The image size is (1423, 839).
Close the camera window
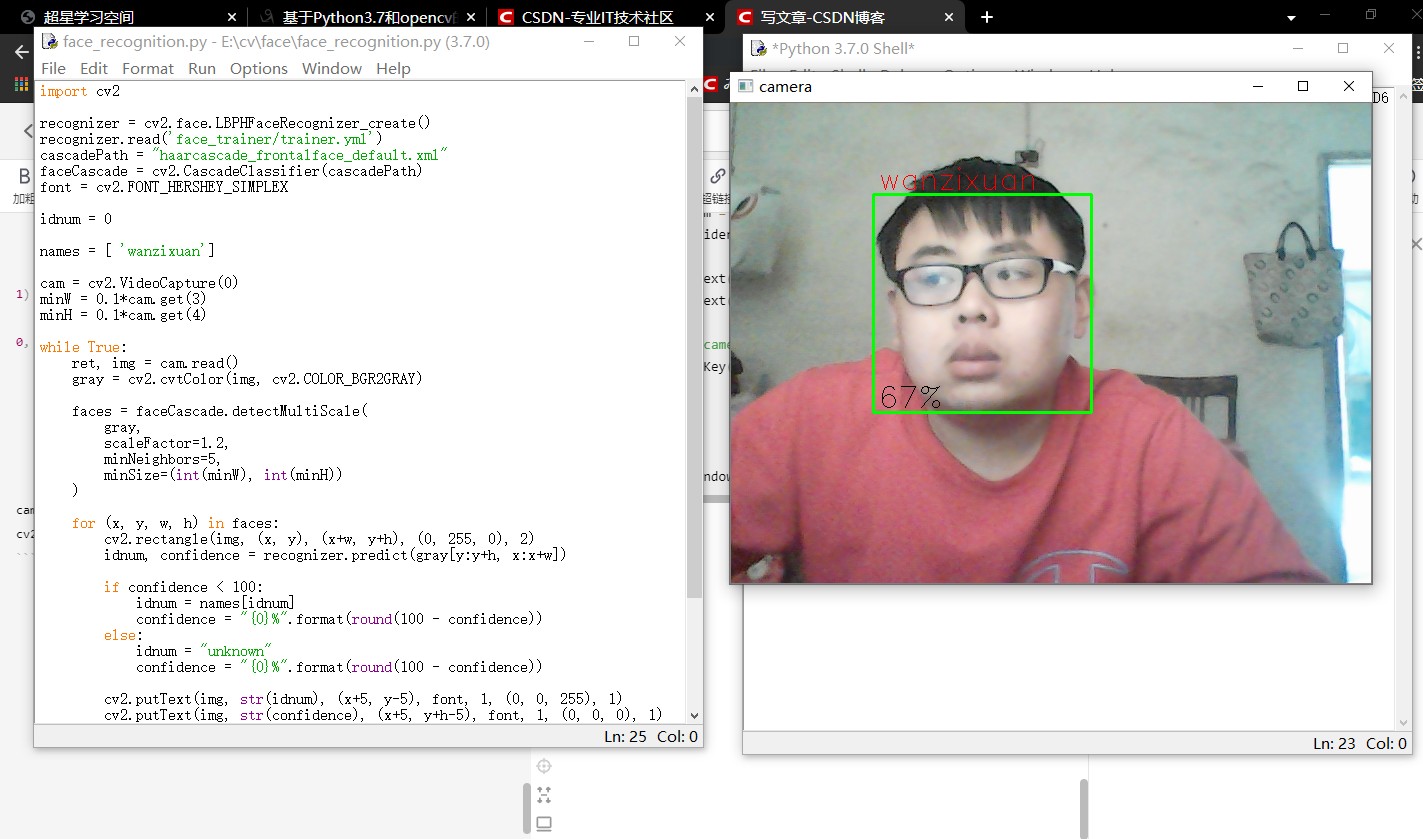(x=1348, y=86)
